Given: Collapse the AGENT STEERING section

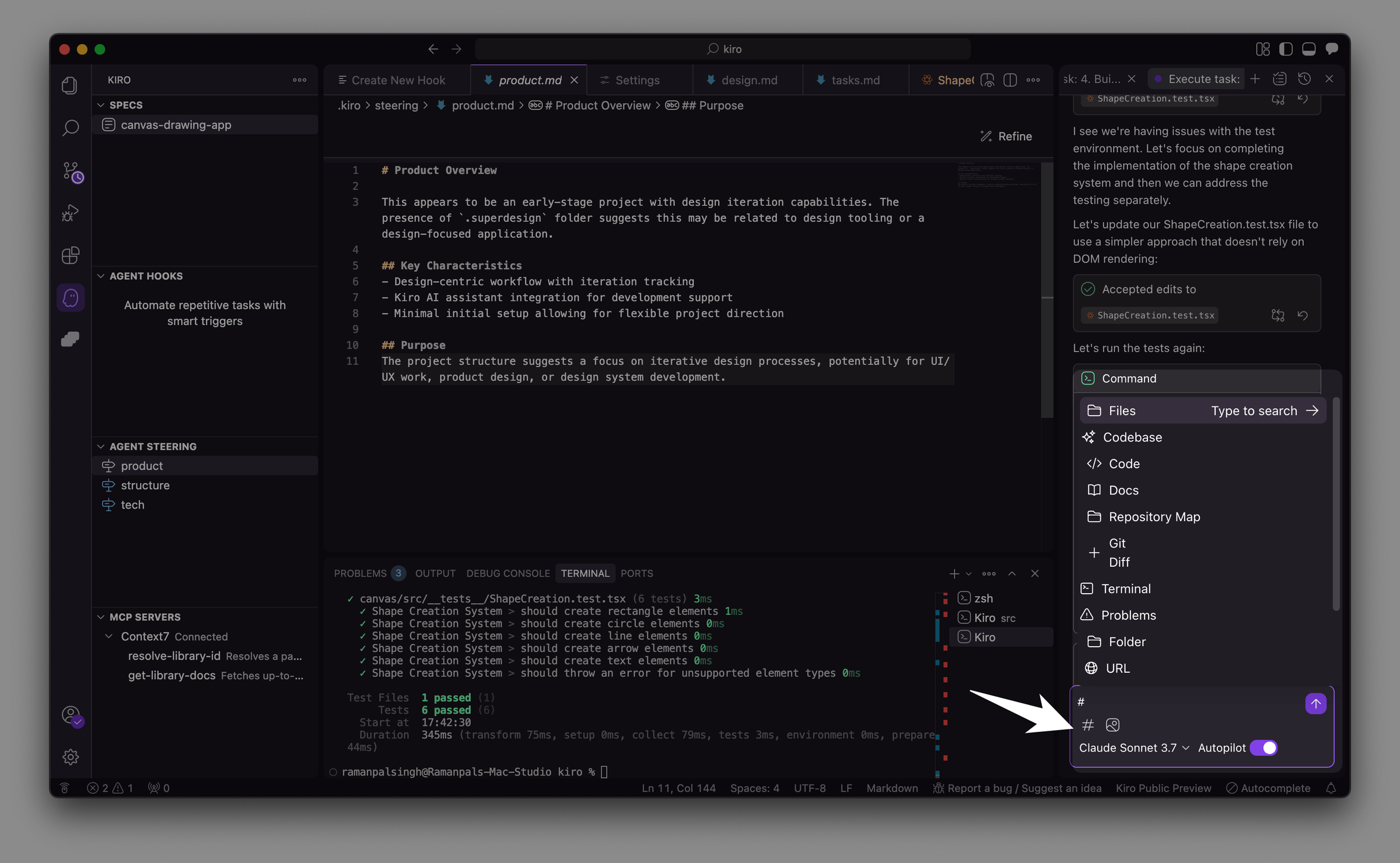Looking at the screenshot, I should coord(100,446).
